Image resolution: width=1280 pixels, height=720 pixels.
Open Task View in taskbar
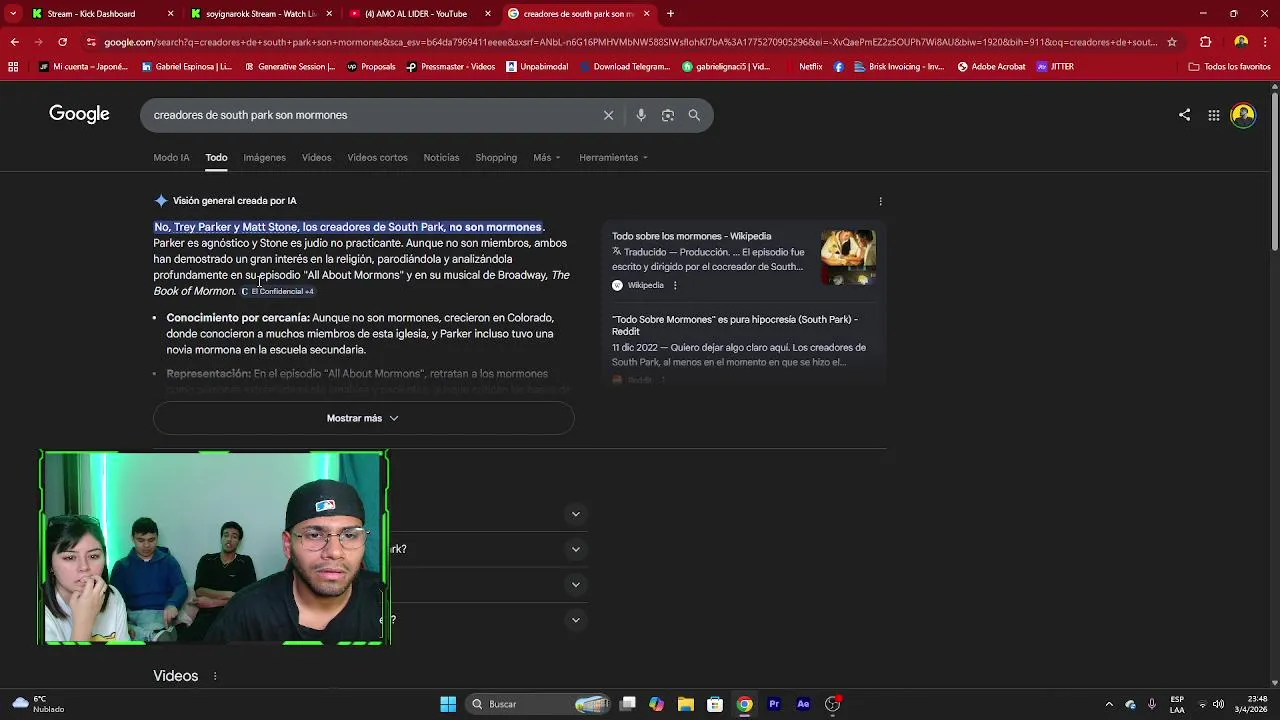(628, 704)
